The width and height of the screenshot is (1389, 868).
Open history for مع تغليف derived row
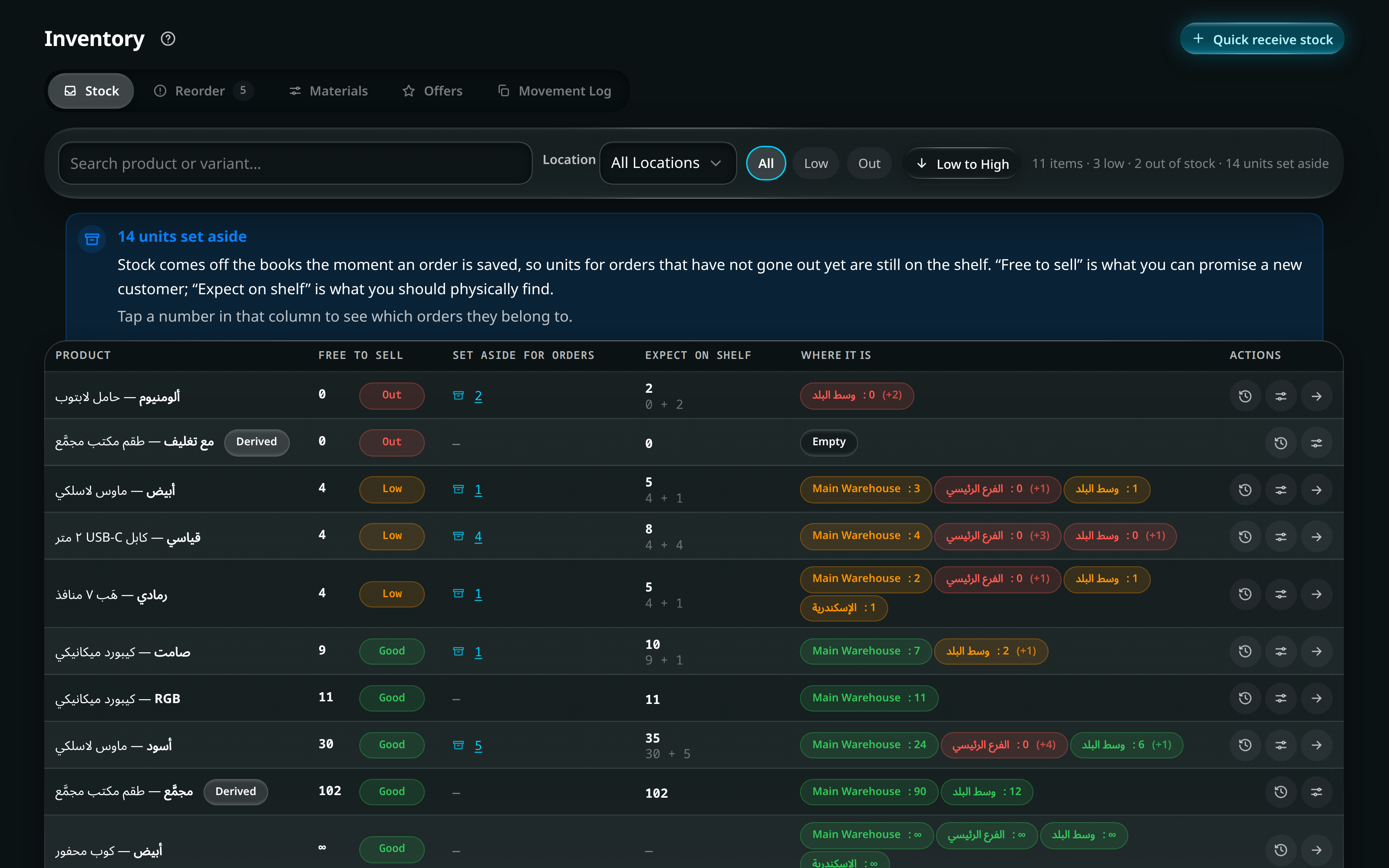(1280, 443)
